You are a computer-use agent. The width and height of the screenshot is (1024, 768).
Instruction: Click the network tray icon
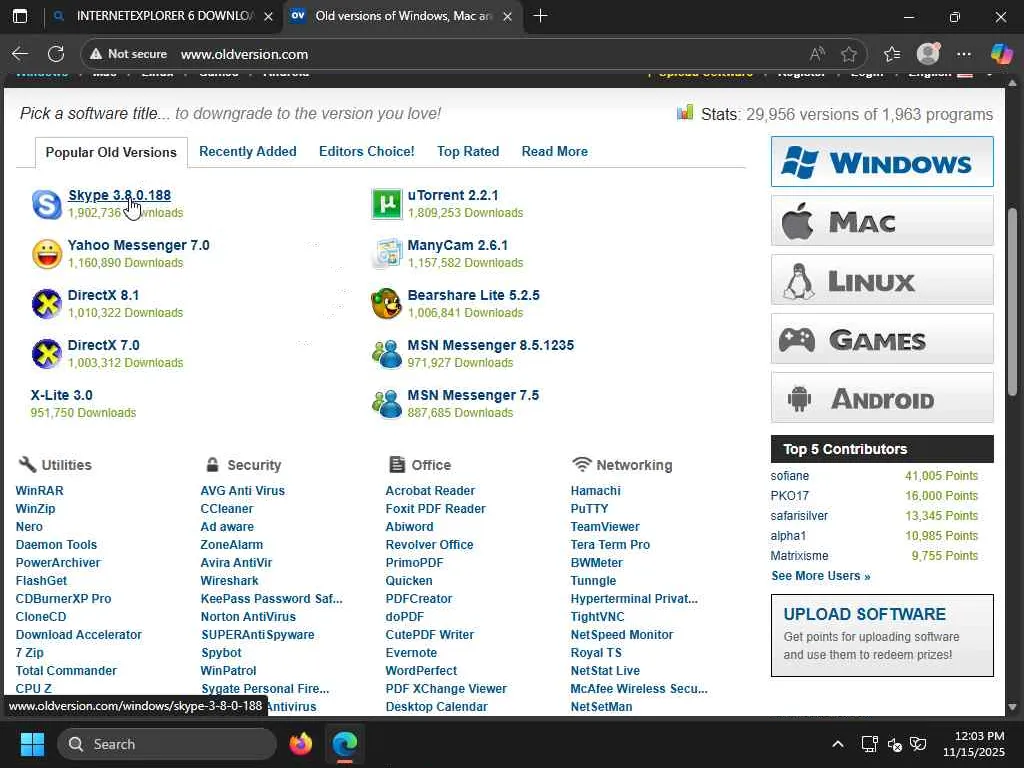[869, 744]
